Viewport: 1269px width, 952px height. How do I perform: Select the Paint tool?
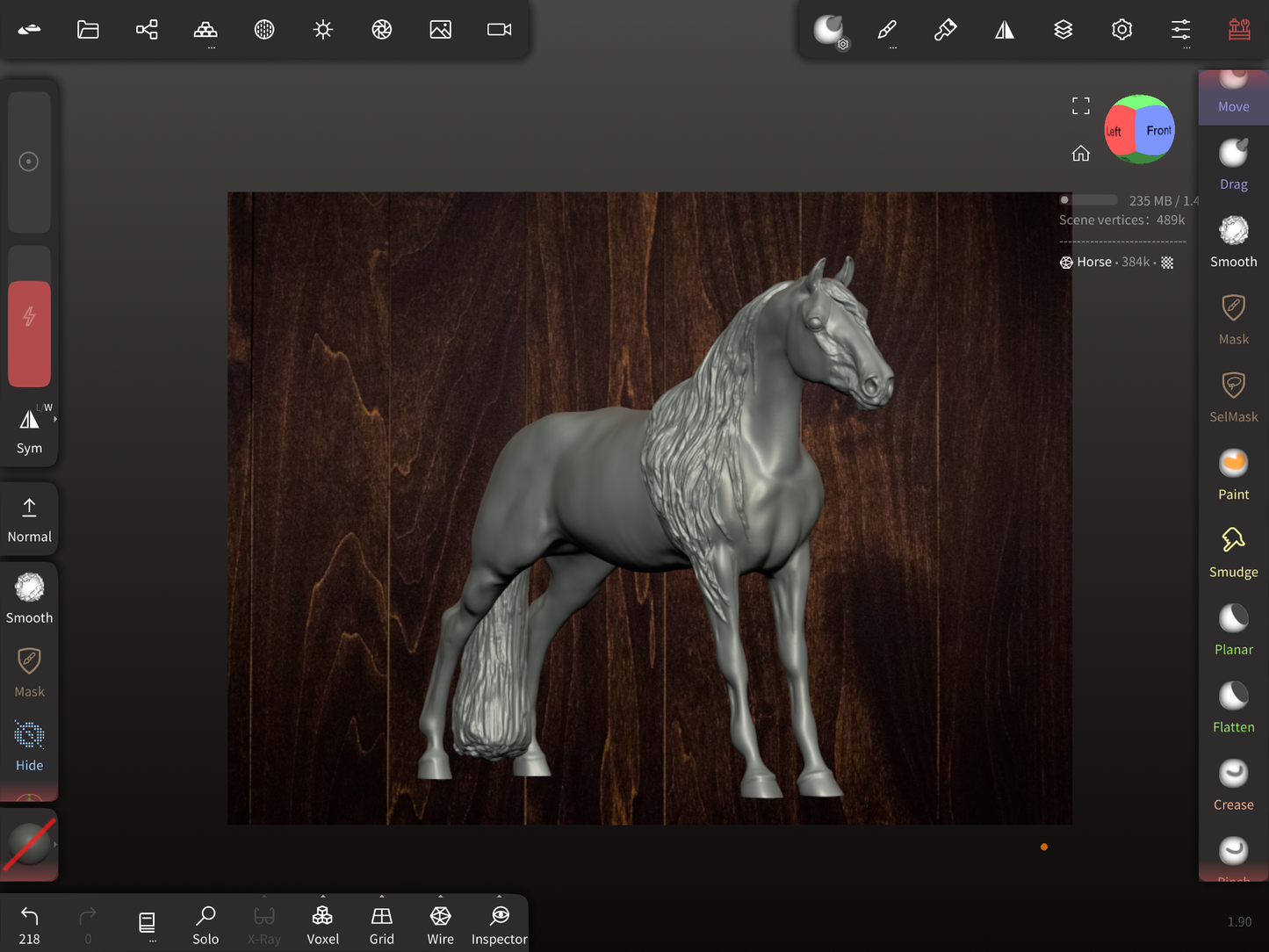point(1233,474)
